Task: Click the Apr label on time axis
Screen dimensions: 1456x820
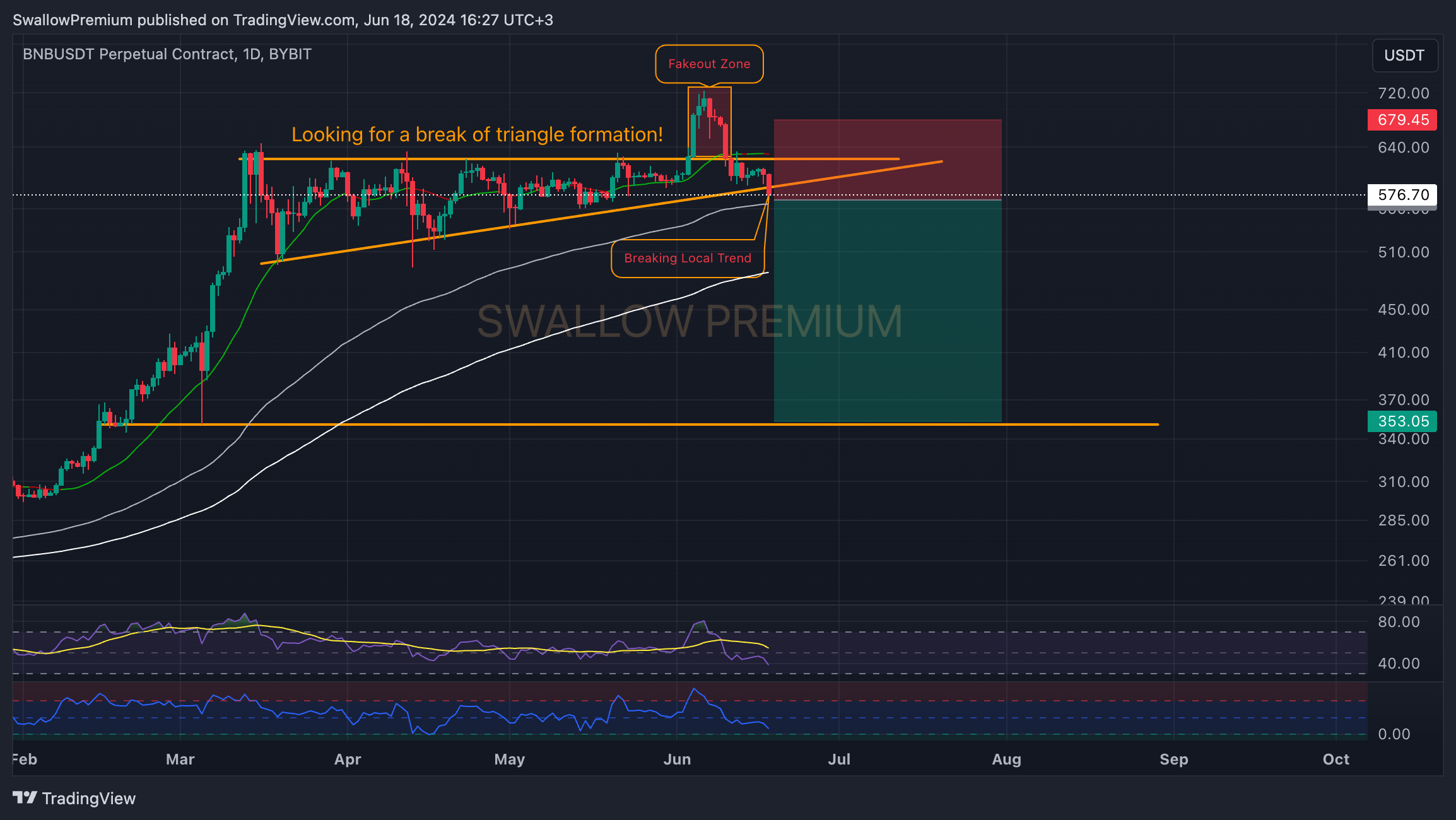Action: (348, 759)
